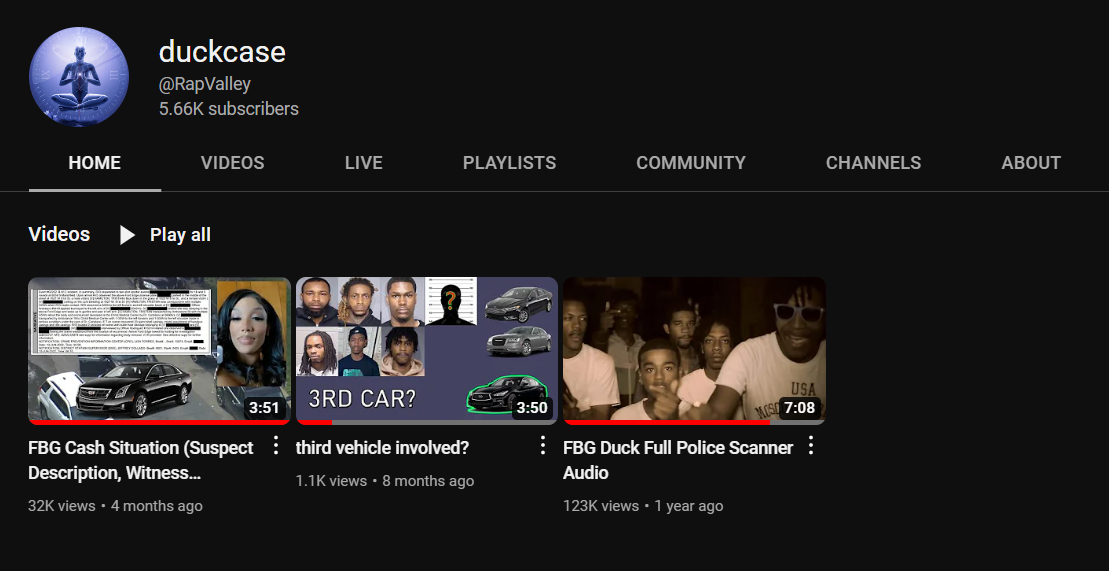Open the duckcase channel avatar
The height and width of the screenshot is (571, 1109).
pos(79,77)
